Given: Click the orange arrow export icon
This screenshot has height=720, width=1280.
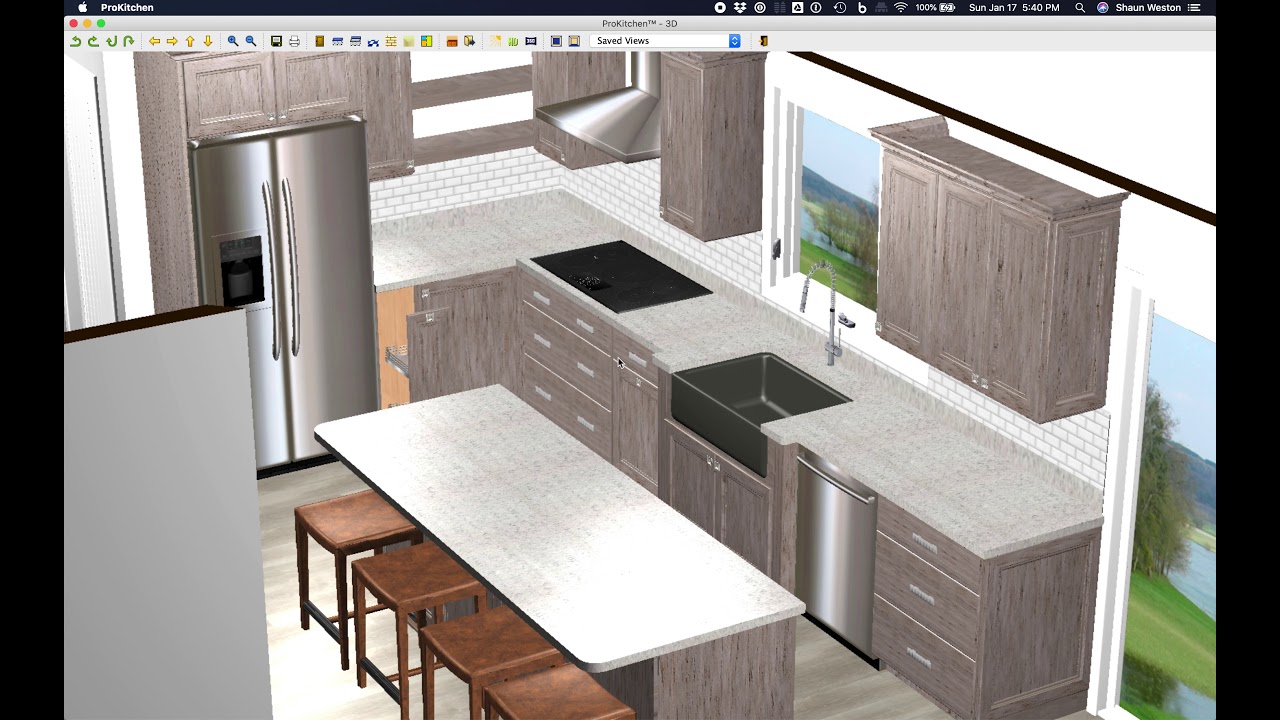Looking at the screenshot, I should [470, 41].
